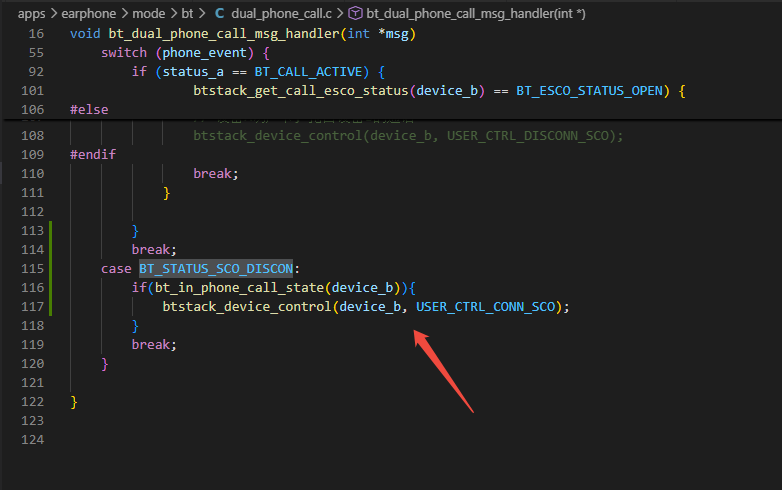Expand chevron after 'apps' breadcrumb
782x490 pixels.
coord(53,13)
